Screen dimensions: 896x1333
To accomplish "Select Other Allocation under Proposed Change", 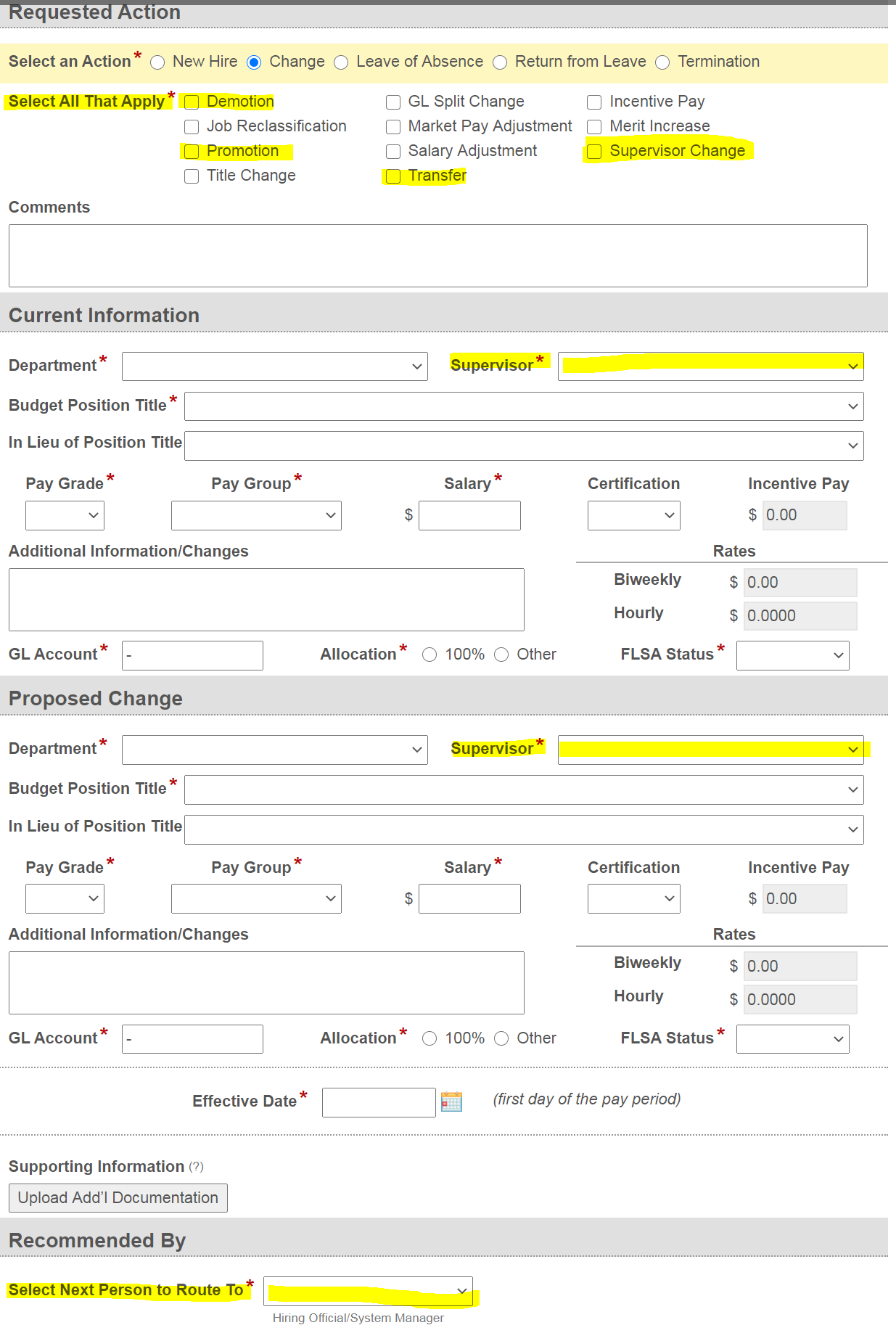I will (x=501, y=1038).
